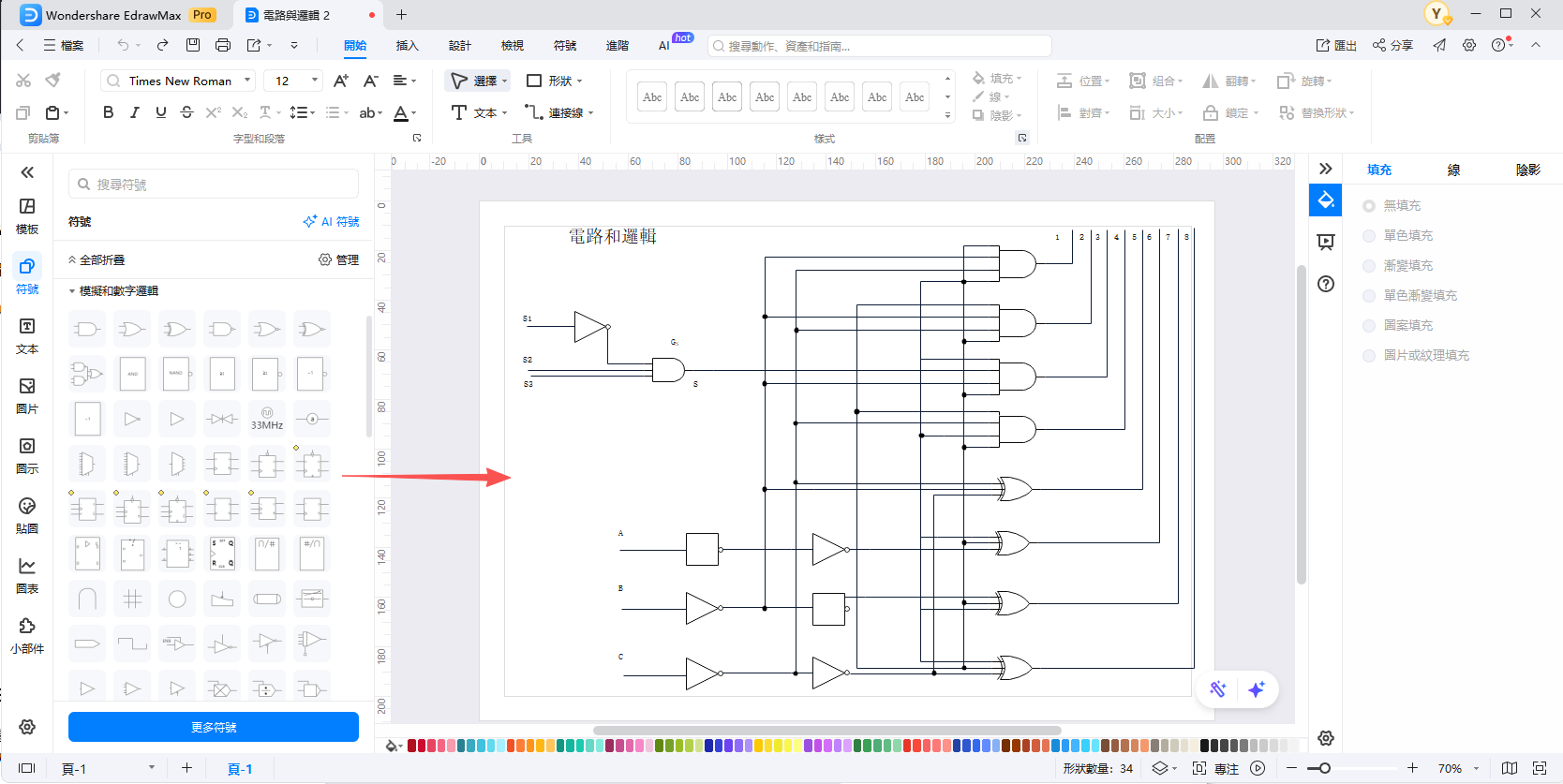Open the 小部件 widgets sidebar panel
Image resolution: width=1563 pixels, height=784 pixels.
27,634
